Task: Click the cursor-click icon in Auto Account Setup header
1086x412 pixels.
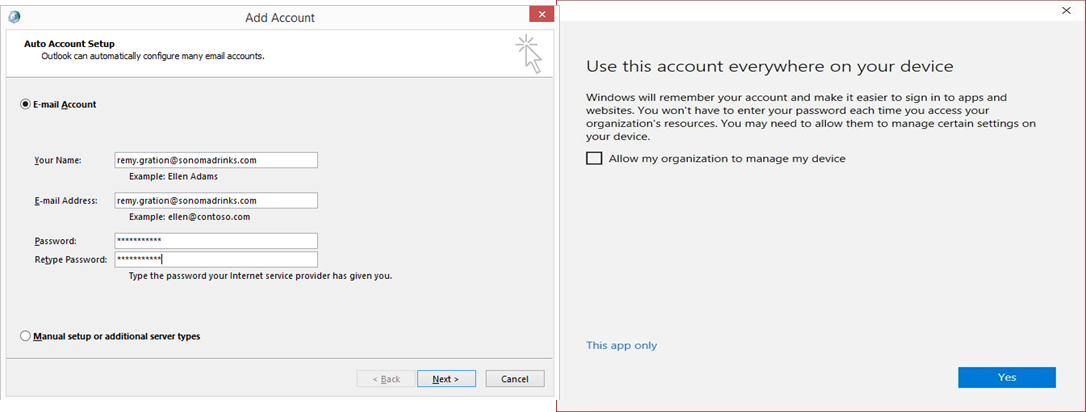Action: (x=529, y=54)
